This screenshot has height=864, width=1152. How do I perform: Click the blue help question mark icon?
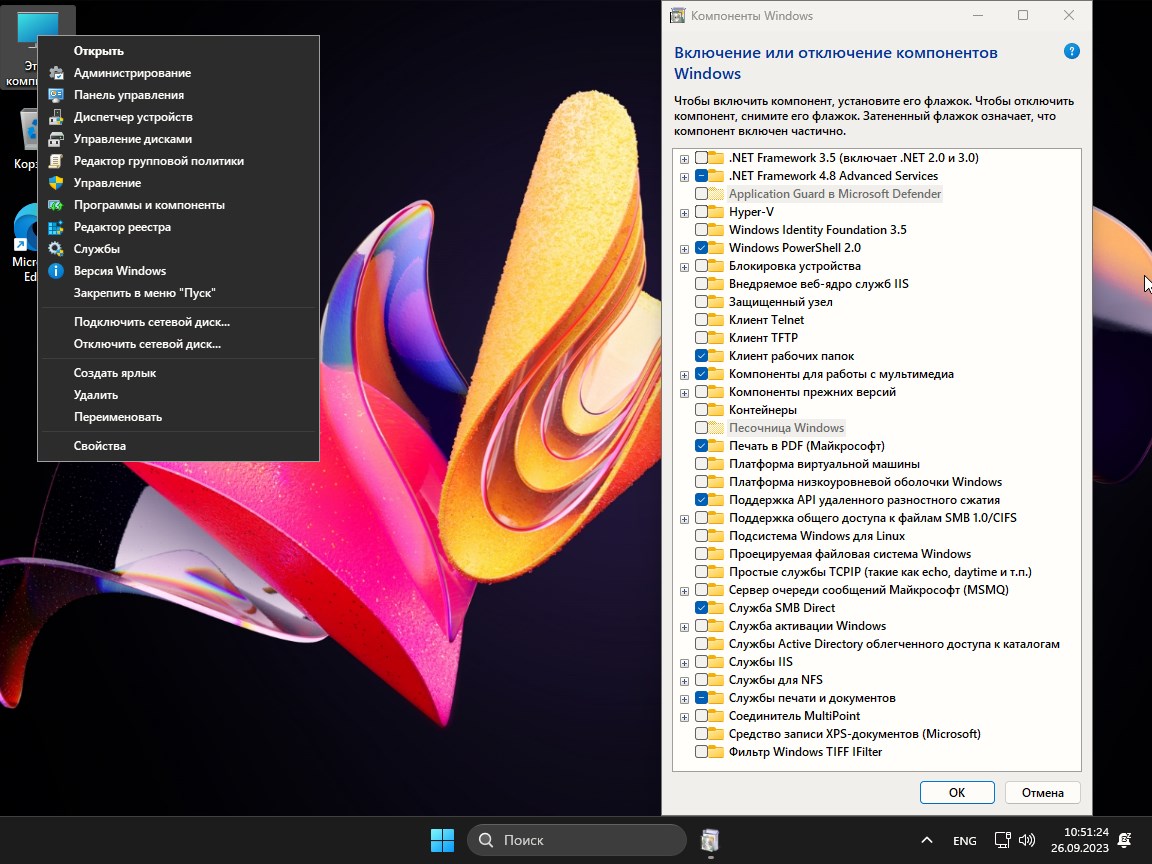tap(1071, 52)
